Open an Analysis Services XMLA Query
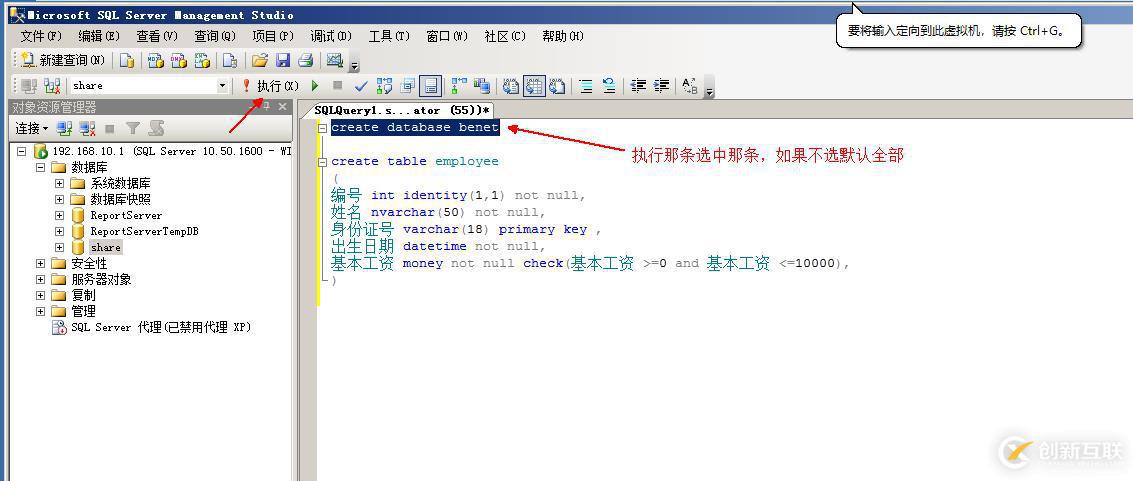The image size is (1133, 481). click(x=202, y=61)
